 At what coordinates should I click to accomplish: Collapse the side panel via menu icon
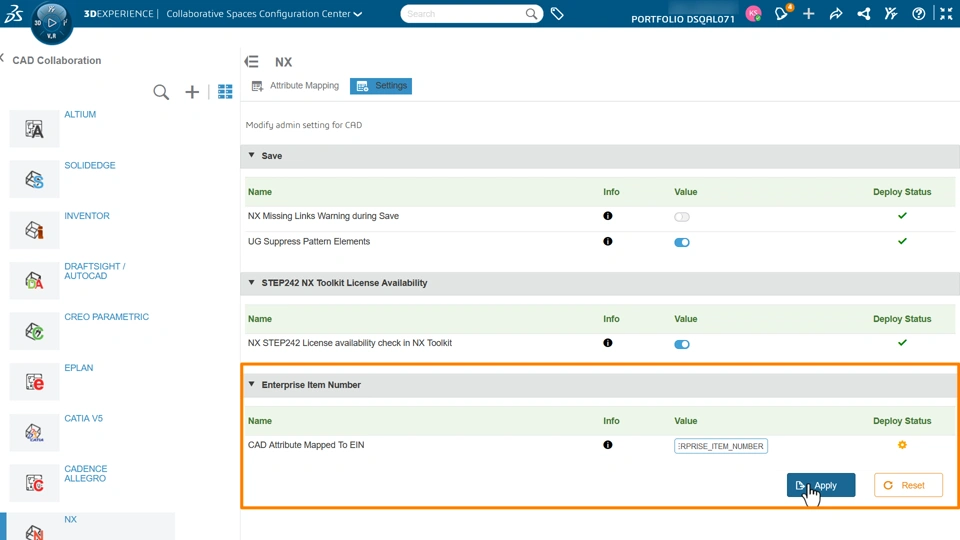(x=252, y=61)
